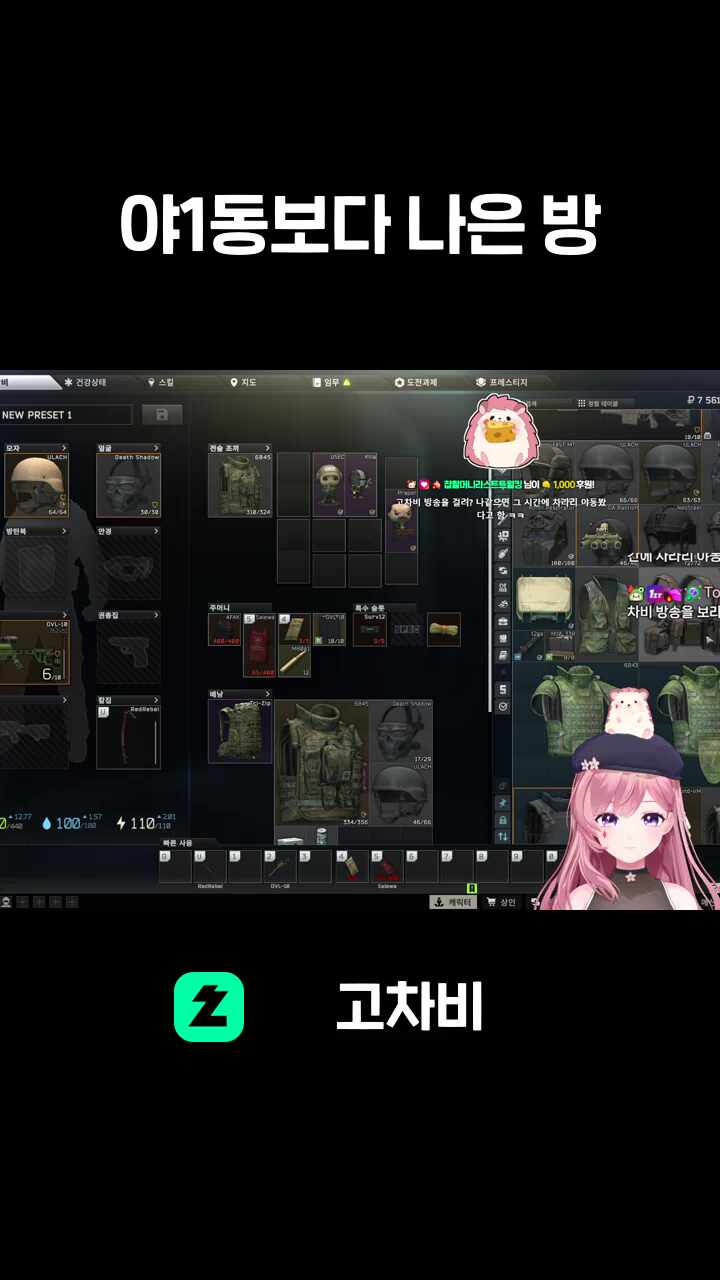Open the 캐릭터 bottom button
Screen dimensions: 720x1280
click(453, 902)
